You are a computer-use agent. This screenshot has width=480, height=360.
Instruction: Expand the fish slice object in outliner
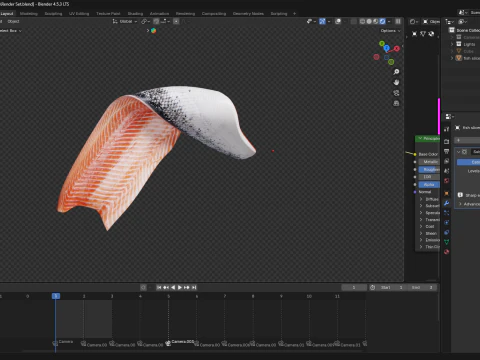452,58
